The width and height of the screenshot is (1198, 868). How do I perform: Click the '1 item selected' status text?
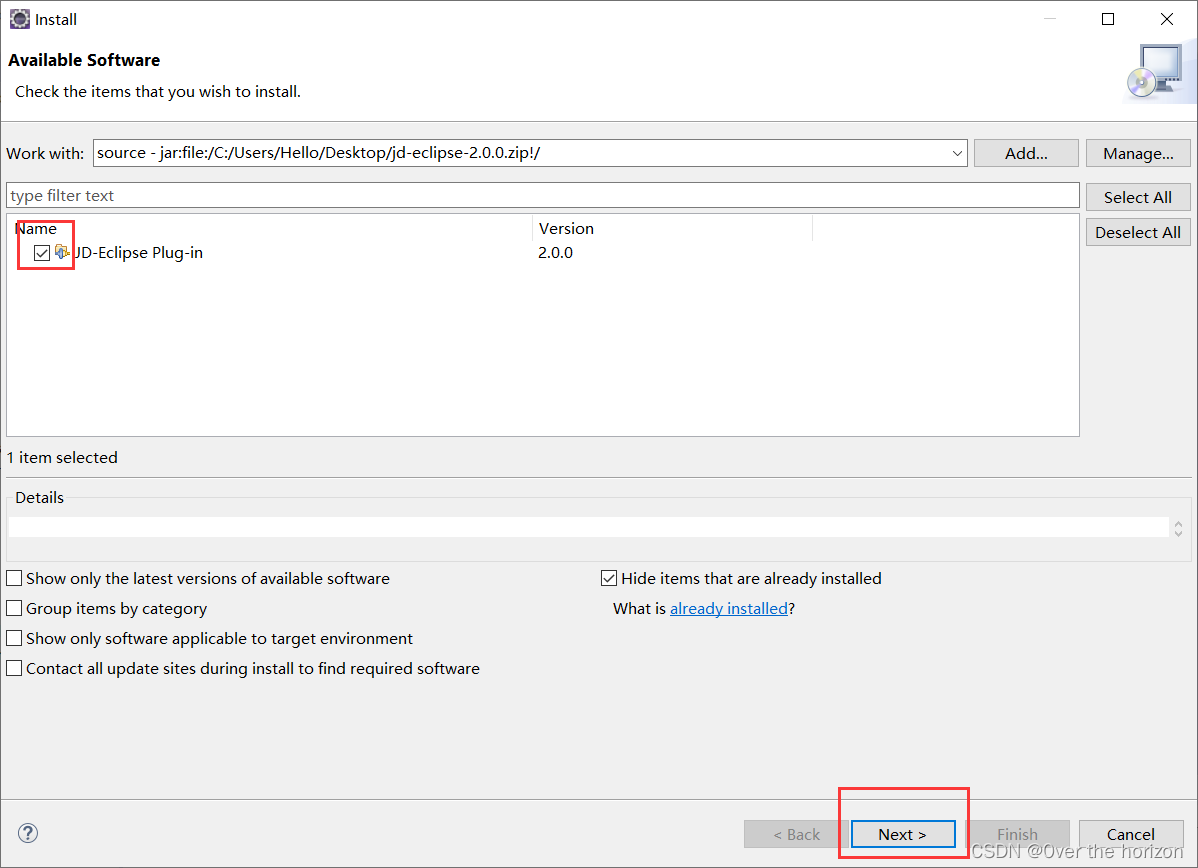(62, 458)
